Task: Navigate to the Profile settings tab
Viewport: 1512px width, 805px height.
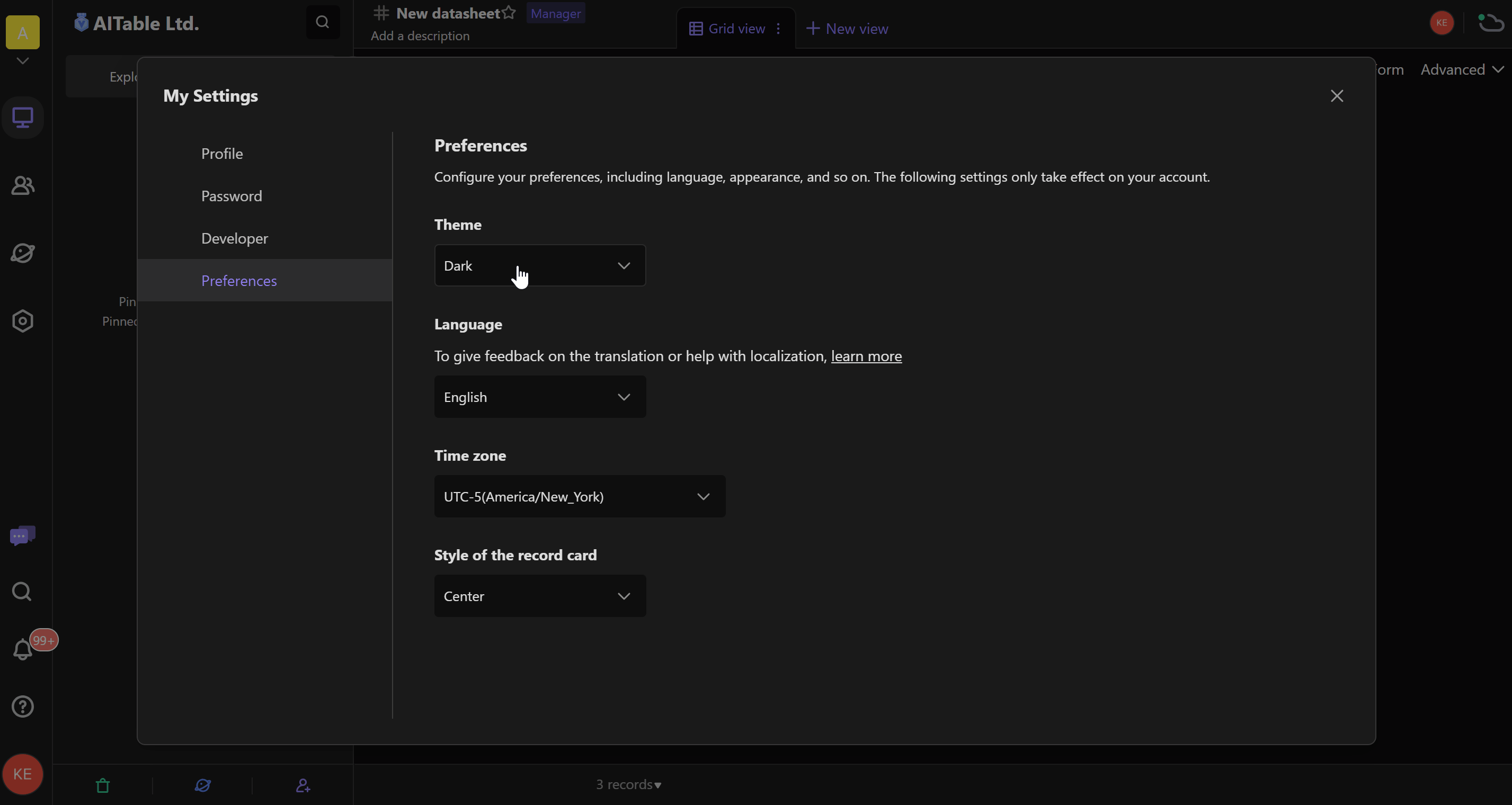Action: 222,153
